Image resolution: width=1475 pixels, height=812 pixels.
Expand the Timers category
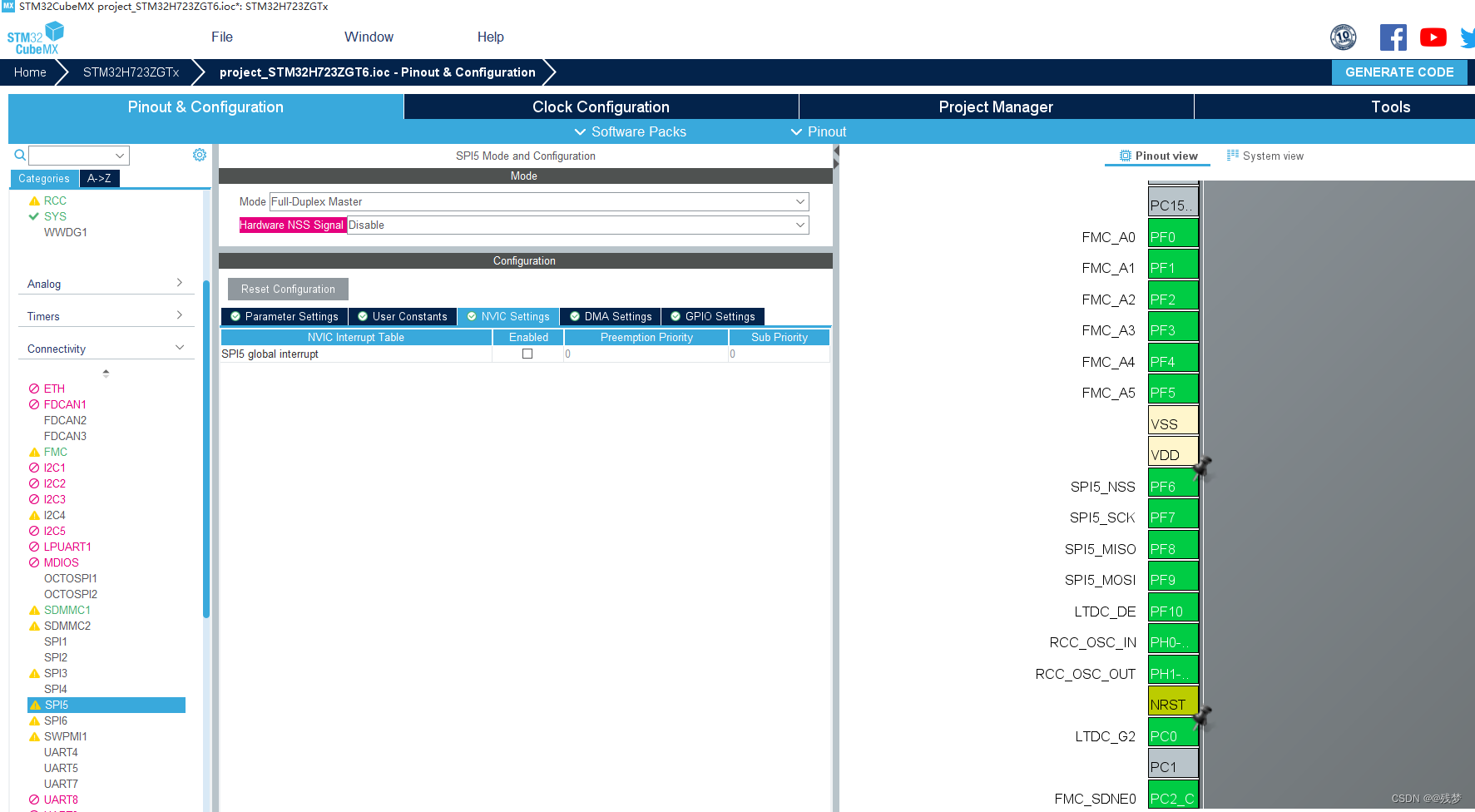pyautogui.click(x=106, y=316)
